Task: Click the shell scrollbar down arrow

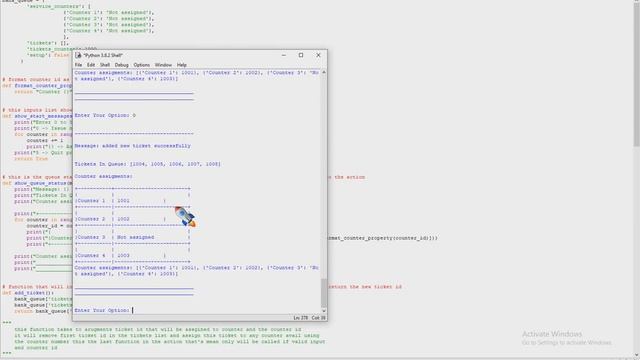Action: click(x=324, y=311)
